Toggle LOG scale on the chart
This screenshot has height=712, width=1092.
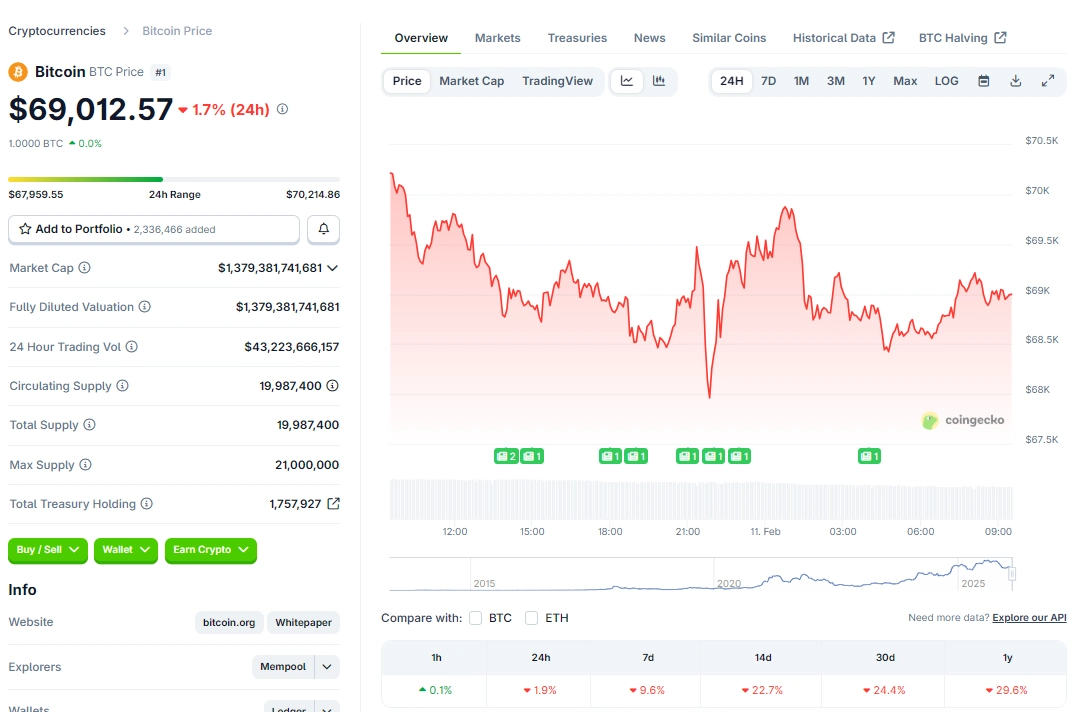946,80
